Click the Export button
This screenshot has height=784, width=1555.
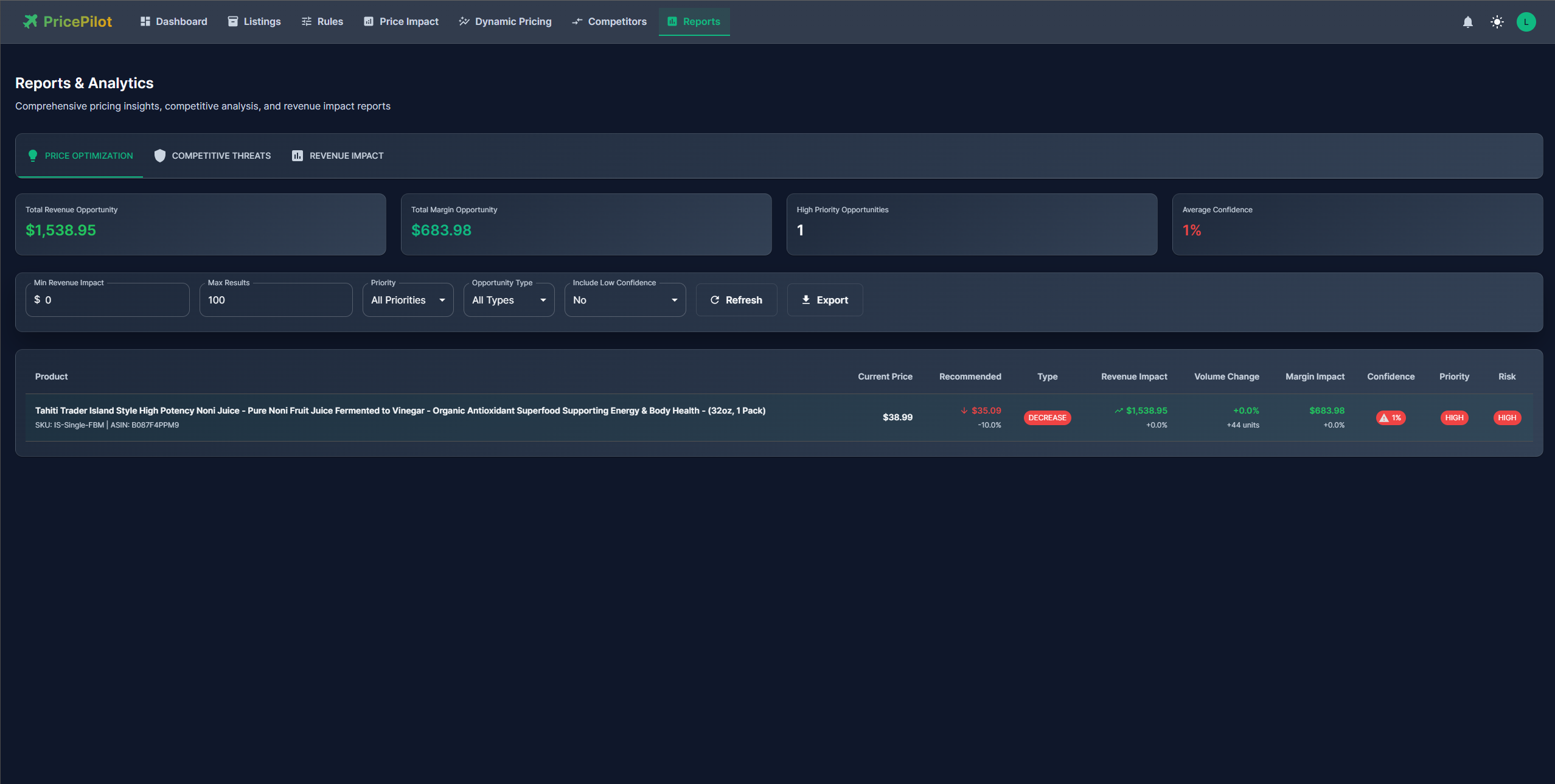pos(824,300)
